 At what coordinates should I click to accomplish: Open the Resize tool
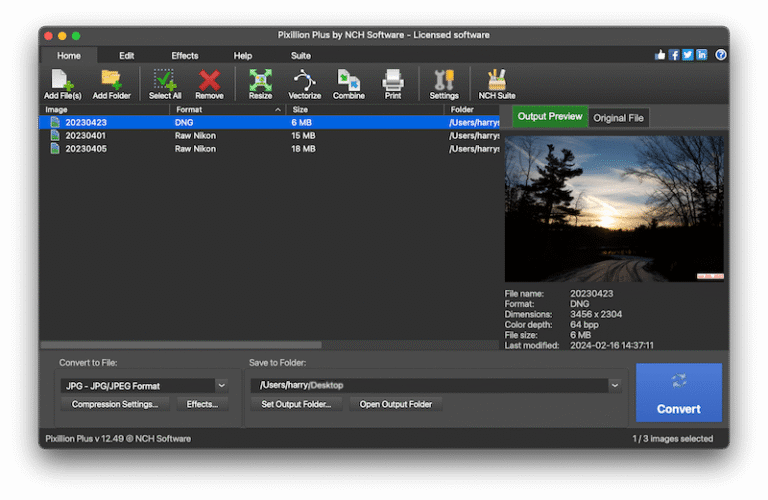click(260, 84)
